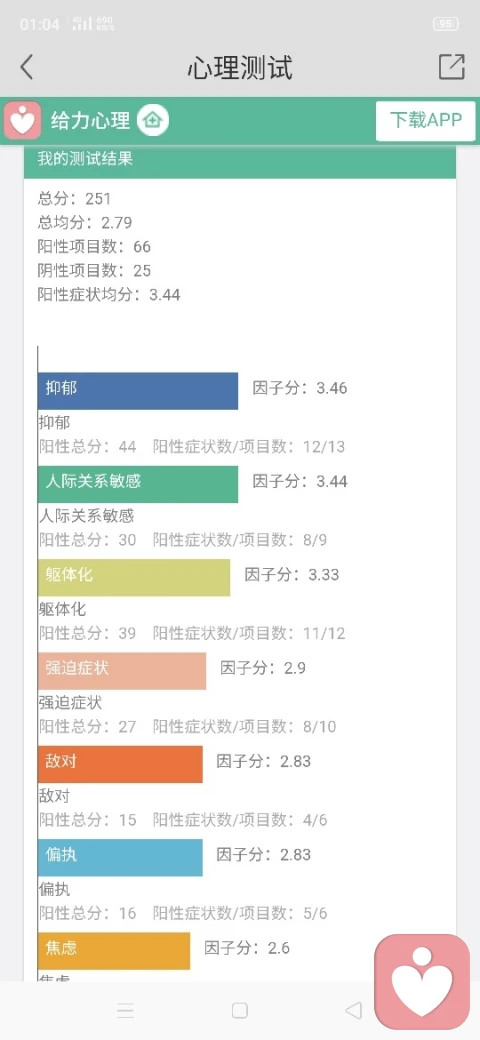This screenshot has width=480, height=1040.
Task: Tap the peach 强迫症状 bar
Action: coord(122,671)
